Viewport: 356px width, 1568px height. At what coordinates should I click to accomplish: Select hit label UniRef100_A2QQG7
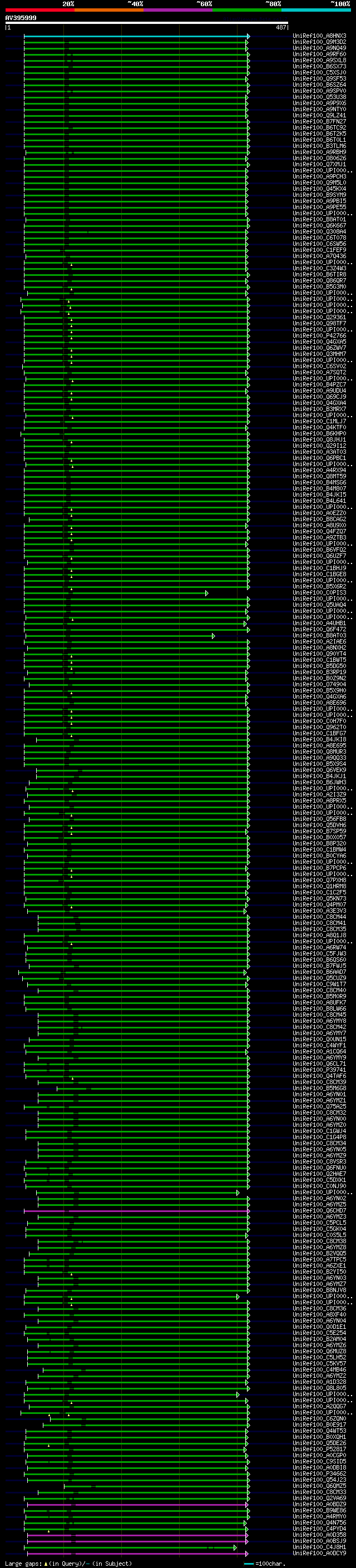(x=319, y=1407)
